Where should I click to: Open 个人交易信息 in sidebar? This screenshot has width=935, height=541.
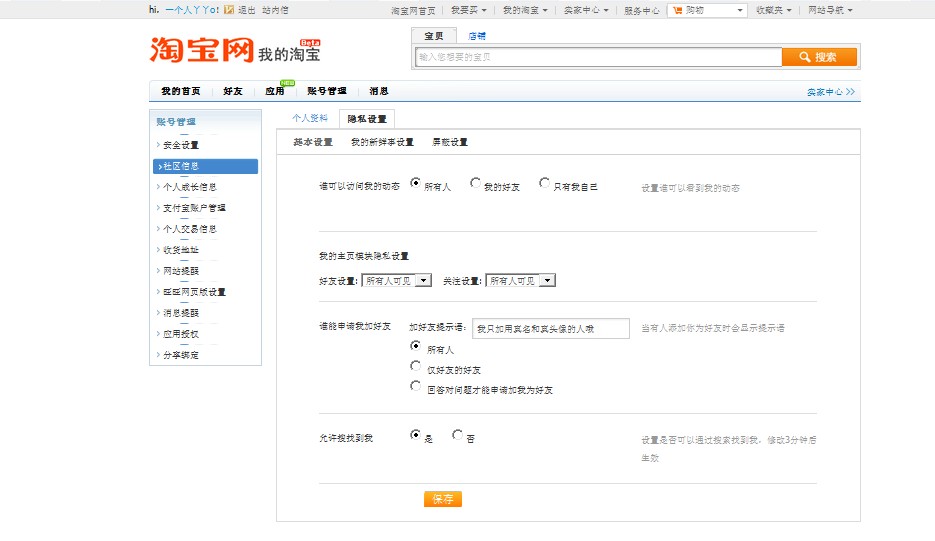(x=190, y=229)
